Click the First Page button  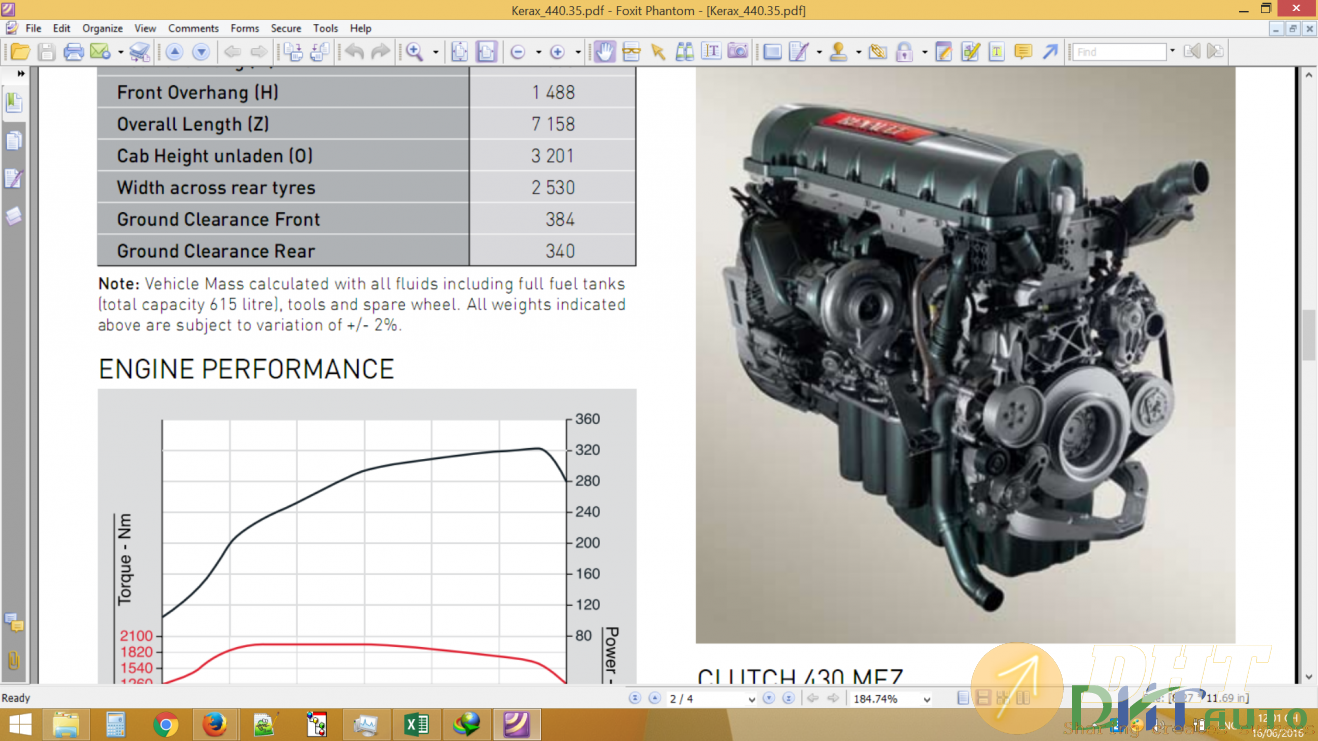(635, 697)
